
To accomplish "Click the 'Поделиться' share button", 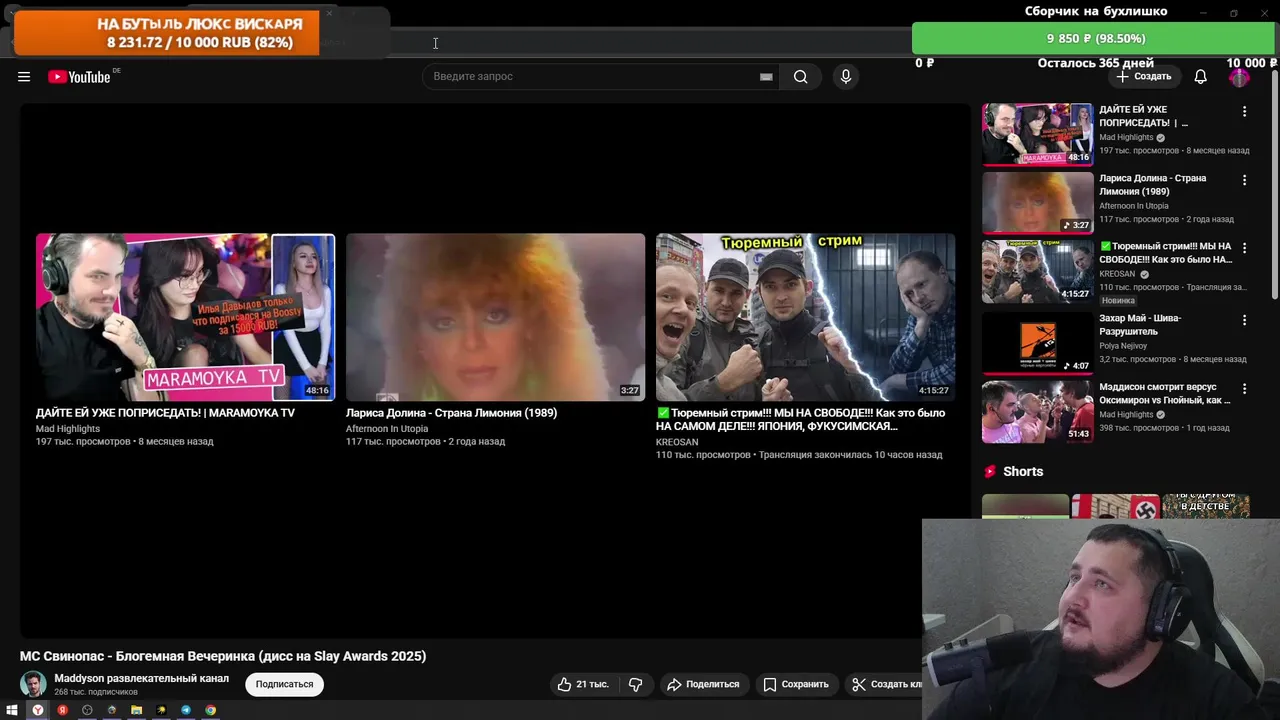I will pyautogui.click(x=703, y=684).
